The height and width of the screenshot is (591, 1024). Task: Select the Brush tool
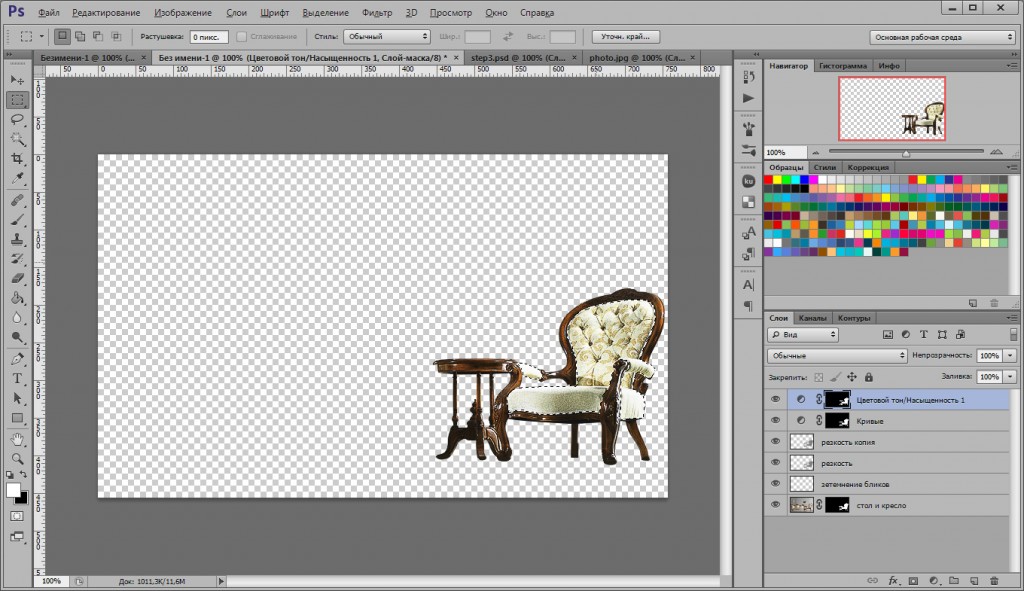pos(17,219)
